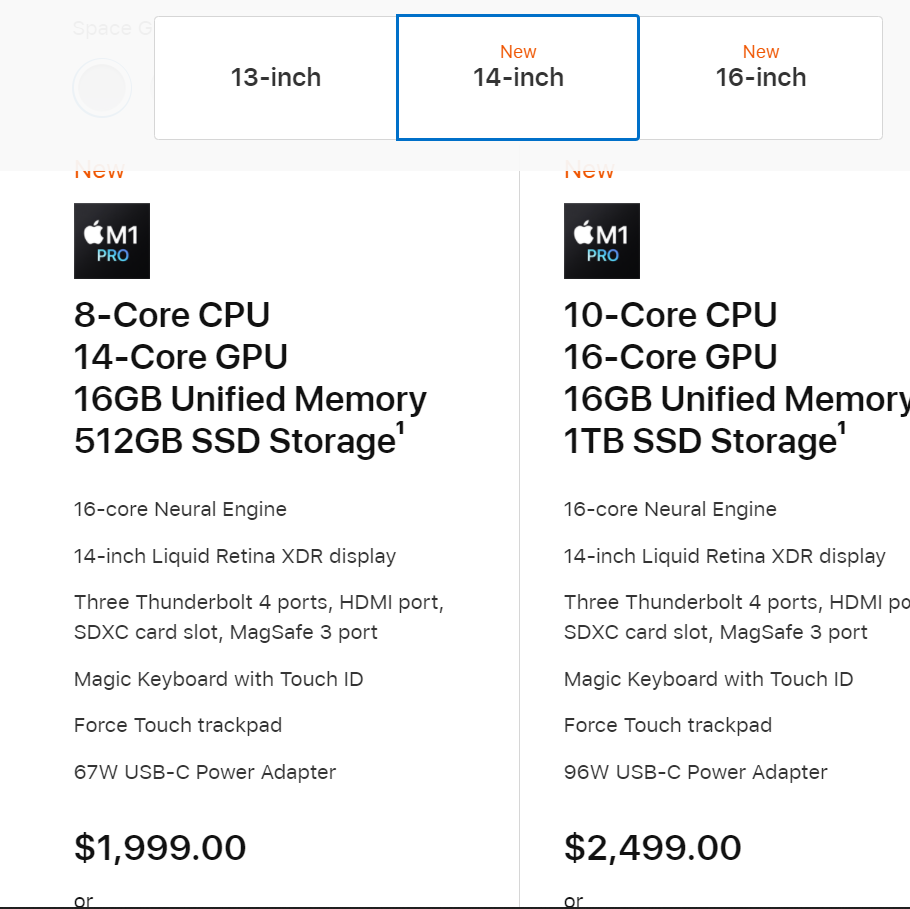Viewport: 910px width, 909px height.
Task: Switch to the New 16-inch size option
Action: pyautogui.click(x=761, y=78)
